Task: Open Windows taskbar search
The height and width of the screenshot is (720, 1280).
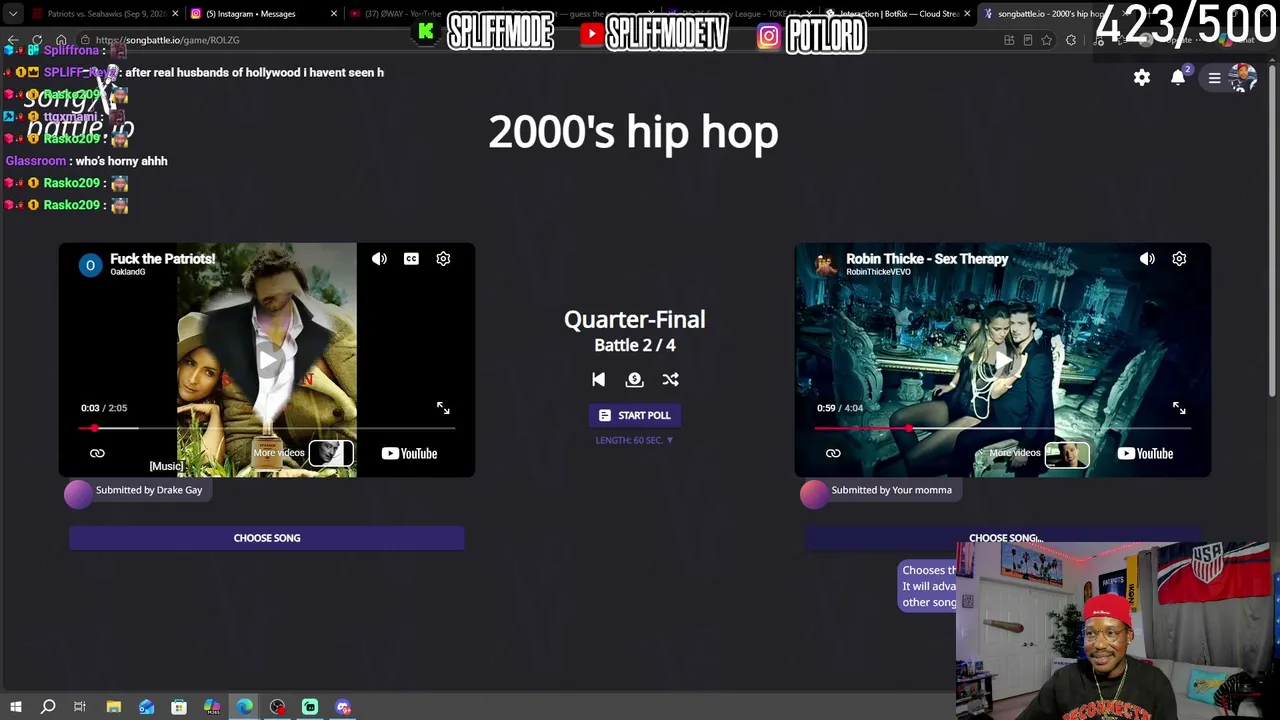Action: click(x=48, y=708)
